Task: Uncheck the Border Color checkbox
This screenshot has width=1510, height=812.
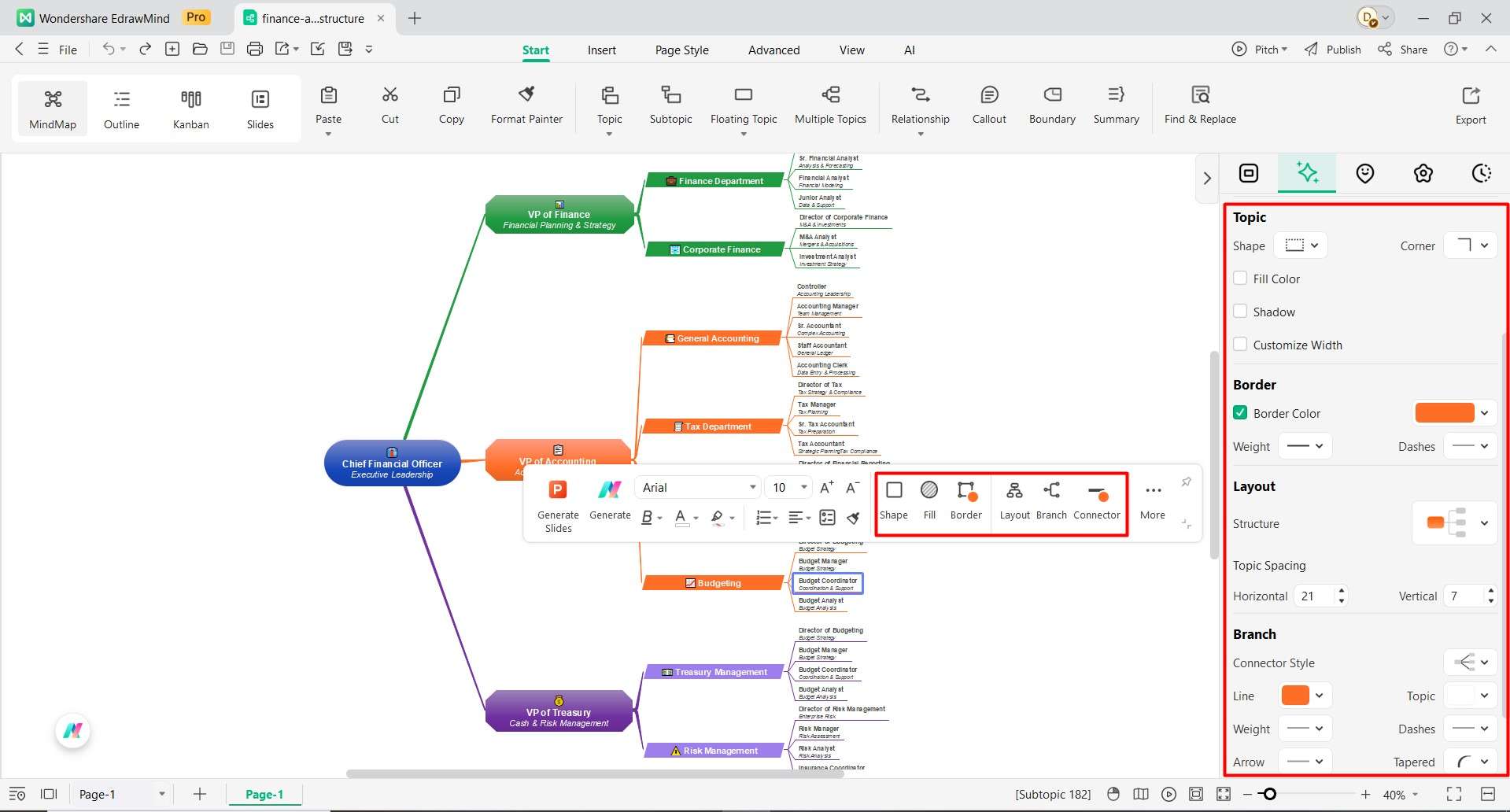Action: click(1240, 412)
